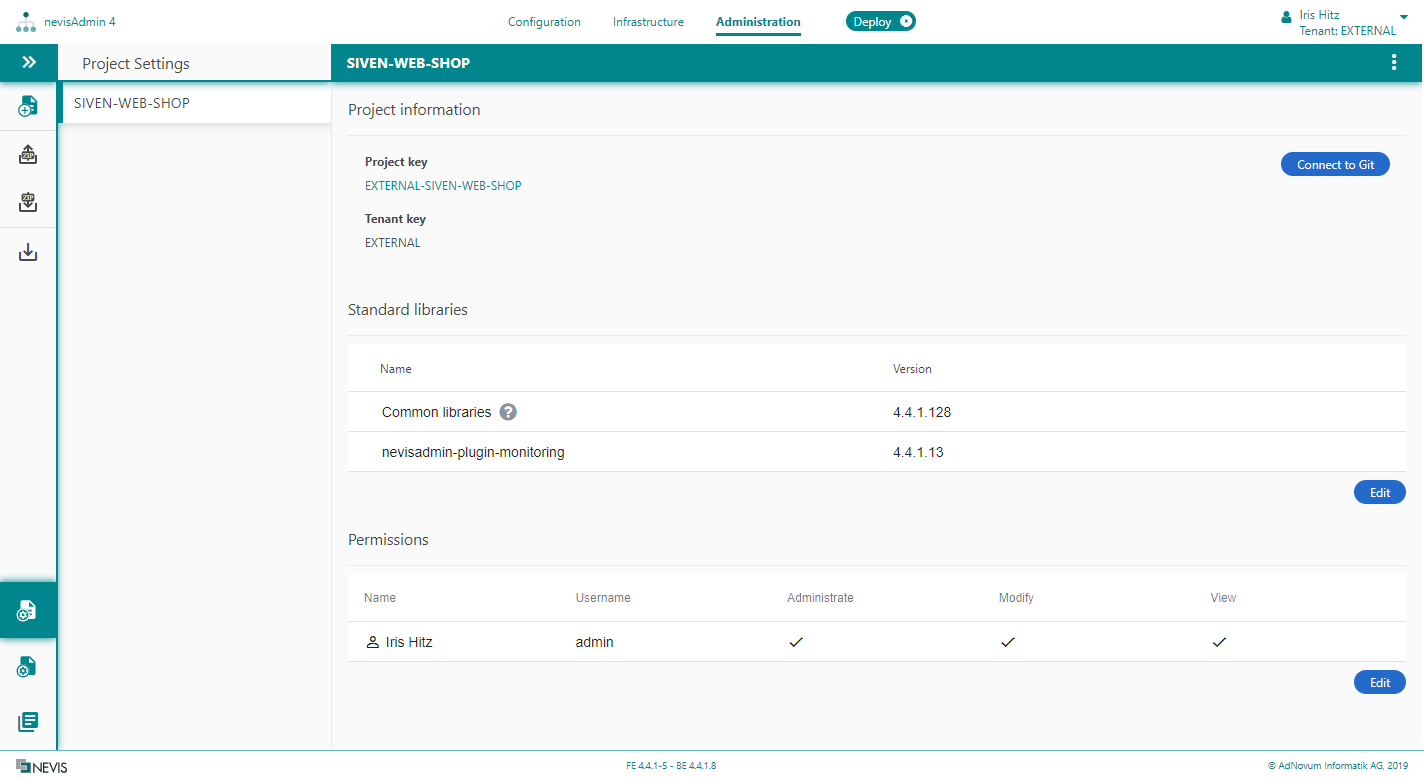Image resolution: width=1424 pixels, height=780 pixels.
Task: Click the Version column header
Action: pyautogui.click(x=912, y=369)
